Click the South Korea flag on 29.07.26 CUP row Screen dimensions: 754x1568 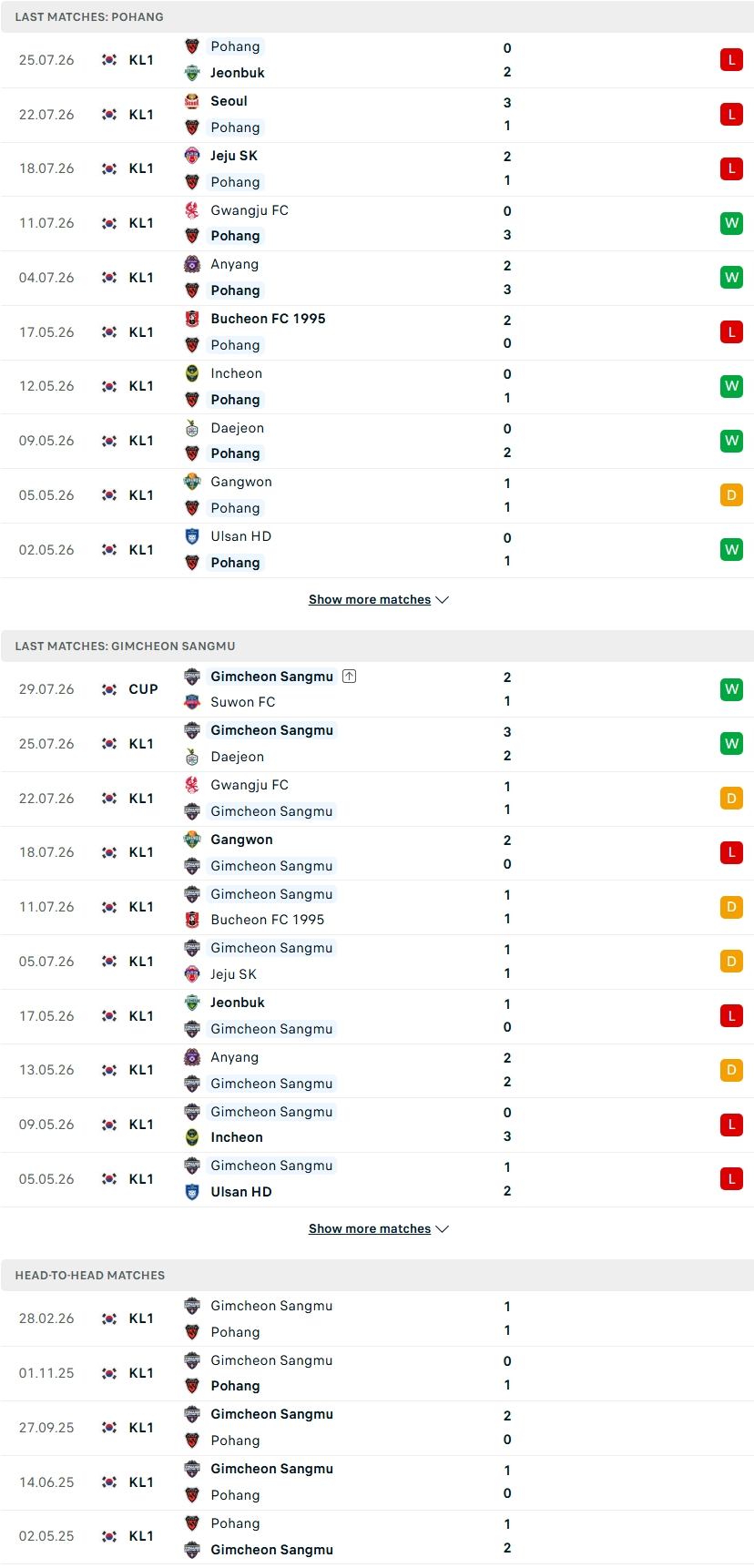[x=109, y=689]
